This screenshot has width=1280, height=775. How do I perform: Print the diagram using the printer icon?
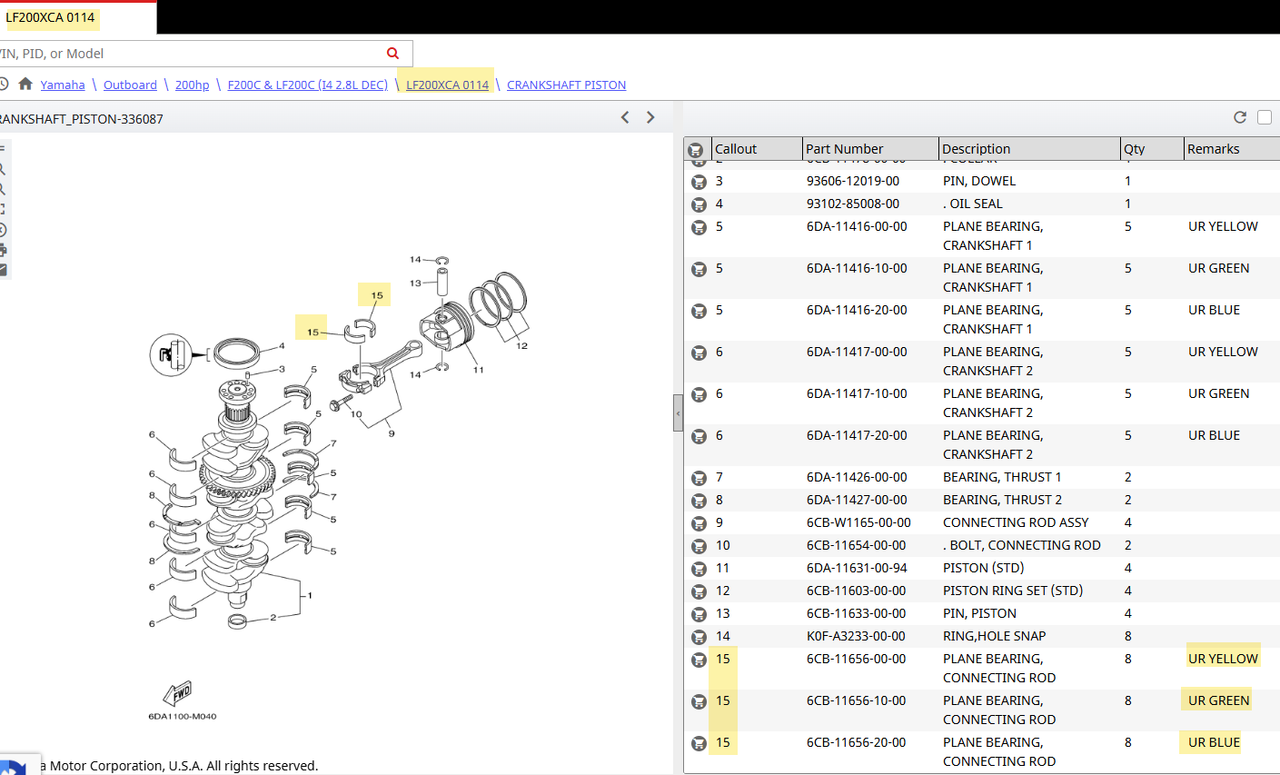[x=2, y=250]
